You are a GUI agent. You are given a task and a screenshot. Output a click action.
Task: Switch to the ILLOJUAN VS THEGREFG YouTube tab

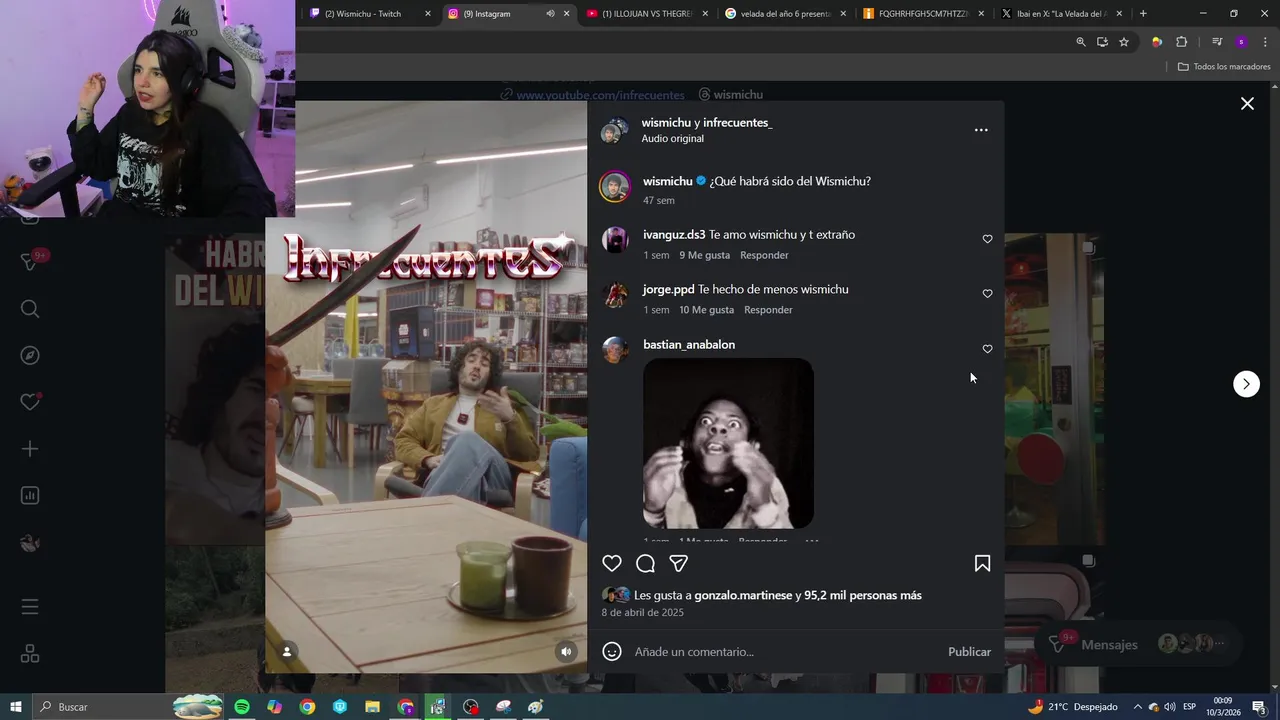(649, 14)
